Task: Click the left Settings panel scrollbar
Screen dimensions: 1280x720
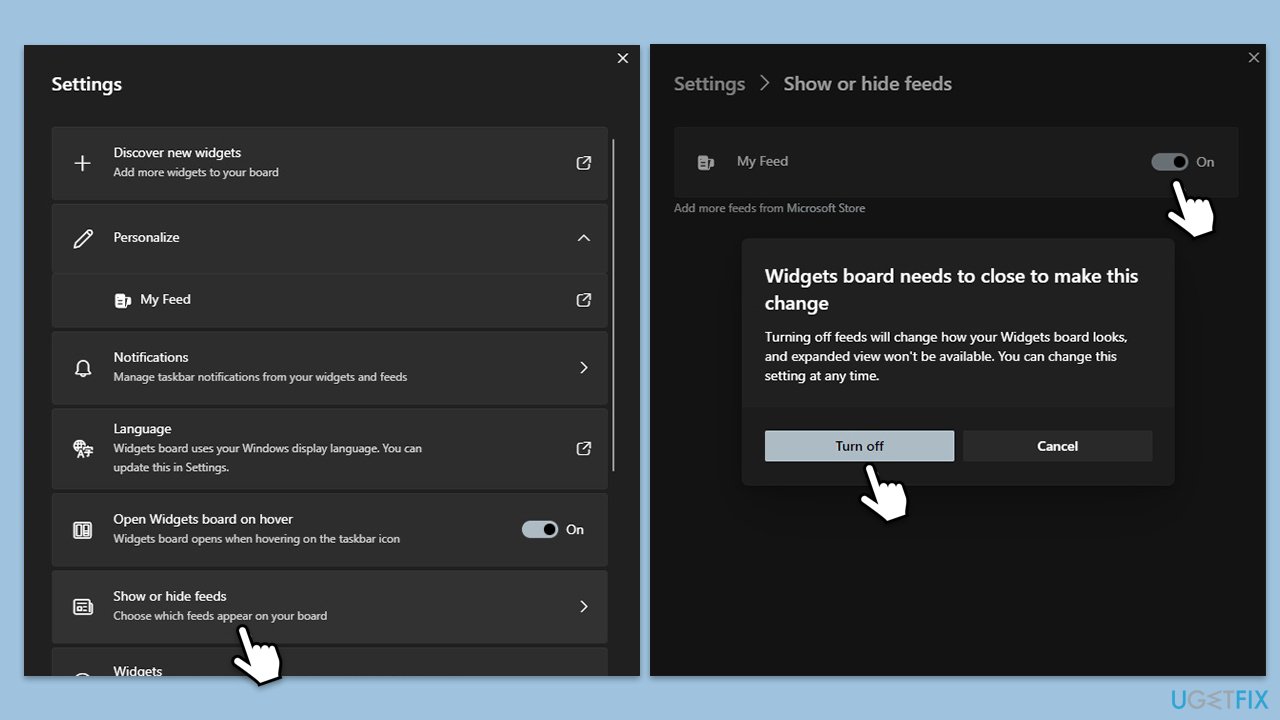Action: [614, 305]
